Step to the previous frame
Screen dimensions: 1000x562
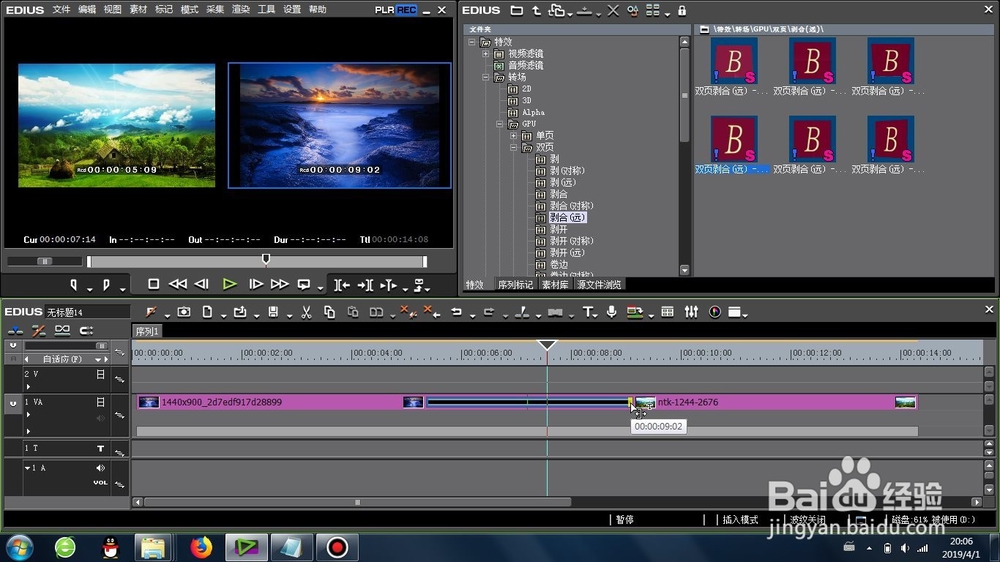click(202, 285)
